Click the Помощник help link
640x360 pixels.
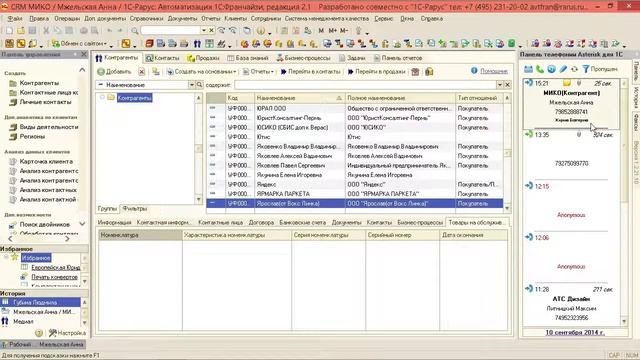(x=493, y=71)
